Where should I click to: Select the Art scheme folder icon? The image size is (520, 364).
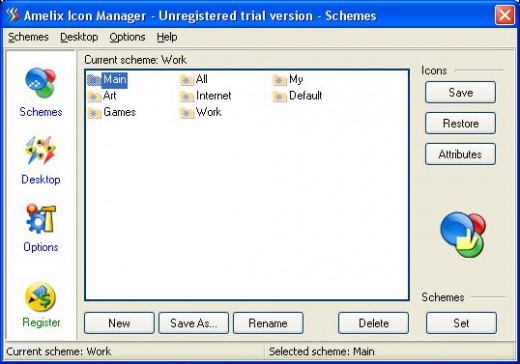(x=94, y=96)
